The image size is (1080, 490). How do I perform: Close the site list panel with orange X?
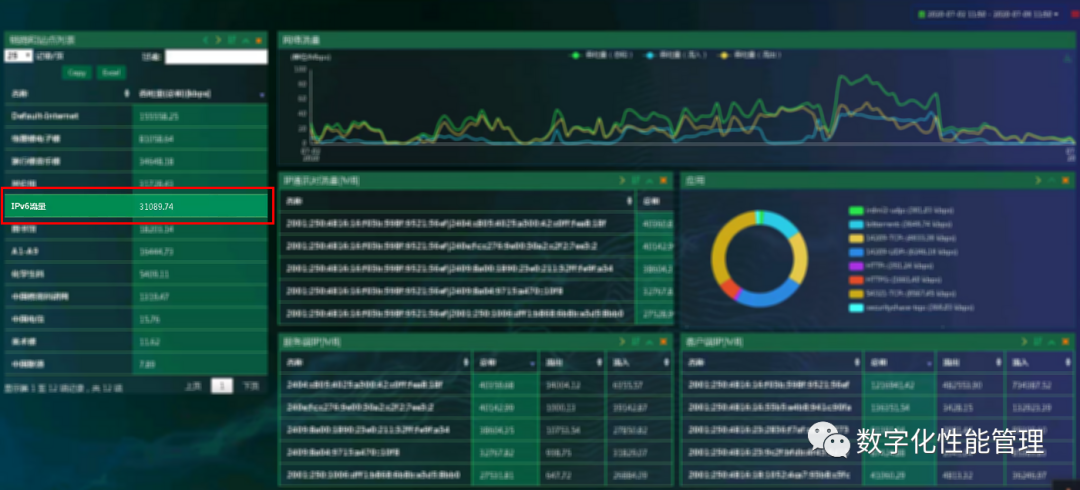point(259,41)
